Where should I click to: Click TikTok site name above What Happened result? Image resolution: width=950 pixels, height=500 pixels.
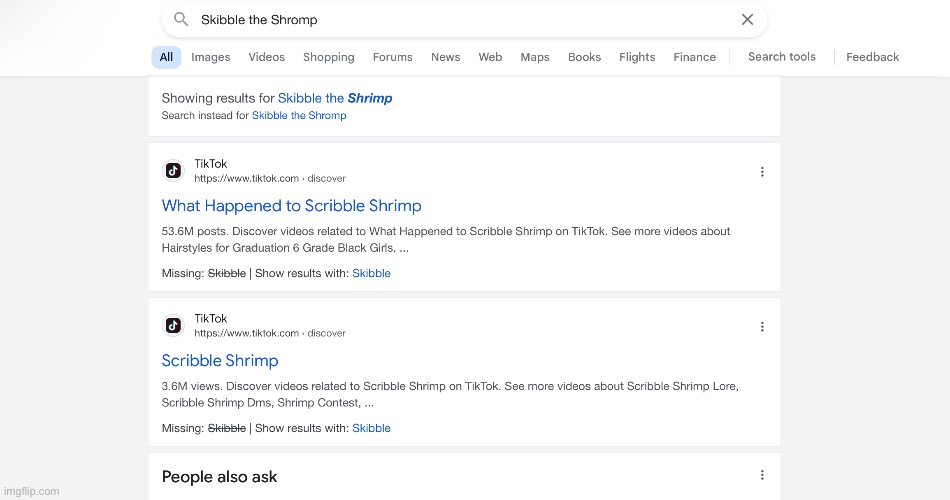click(210, 164)
